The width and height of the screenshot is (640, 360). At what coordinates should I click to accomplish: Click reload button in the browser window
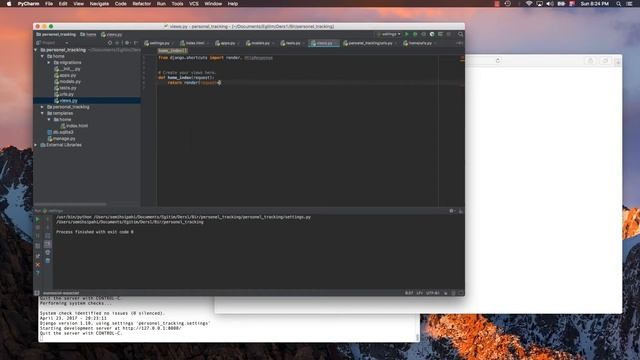pos(498,60)
